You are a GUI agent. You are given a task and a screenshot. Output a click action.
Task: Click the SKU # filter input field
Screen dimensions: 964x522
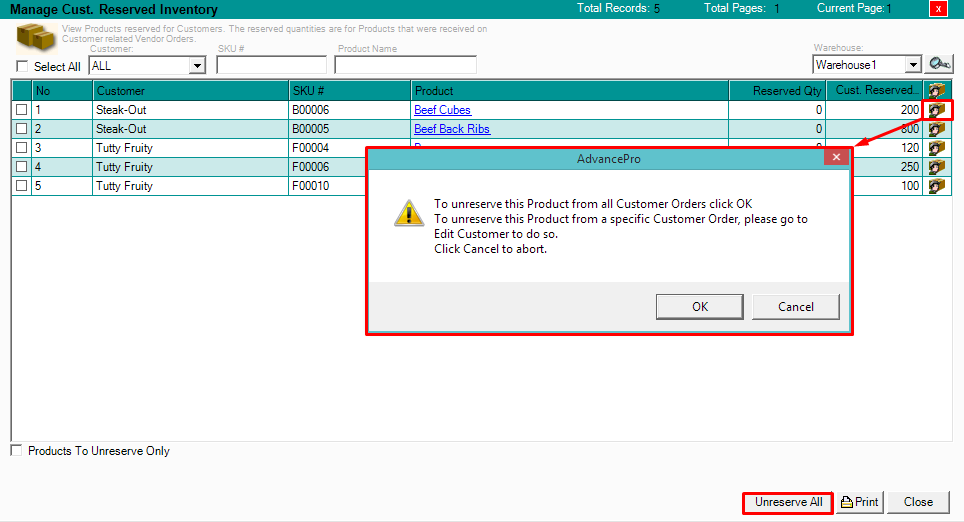coord(271,65)
